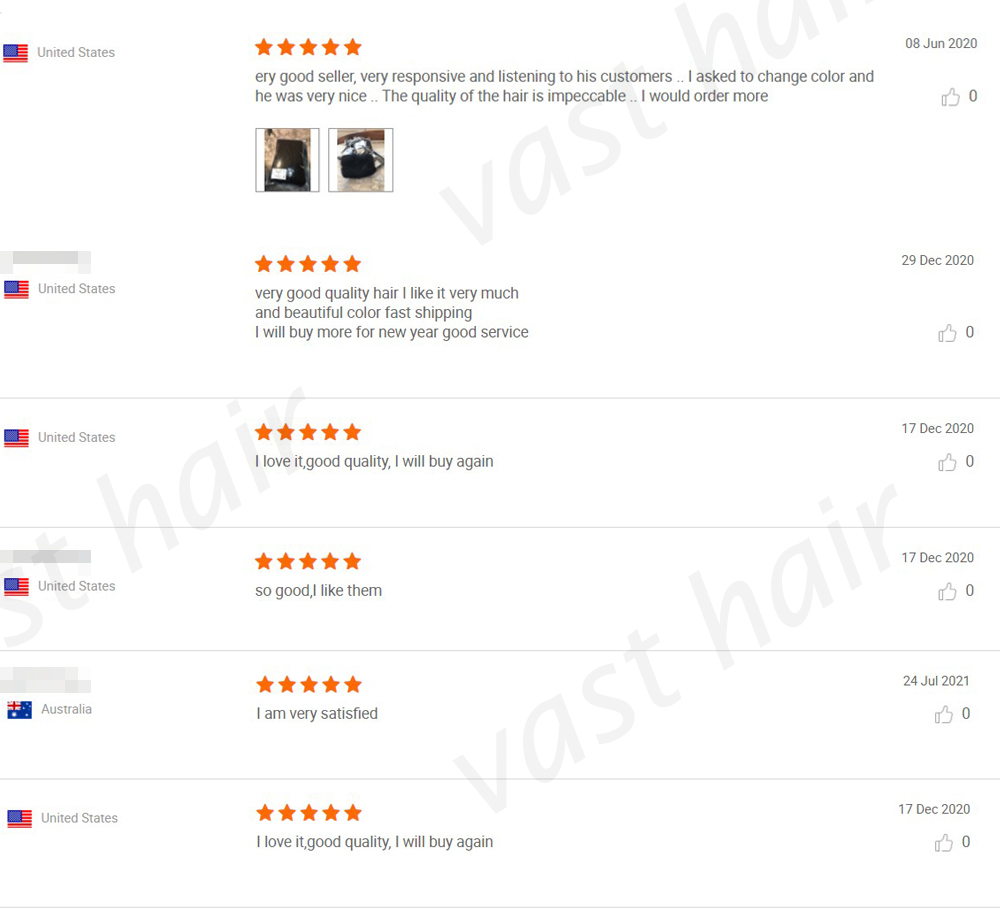The width and height of the screenshot is (1000, 911).
Task: Select 'I am very satisfied' review text
Action: tap(317, 714)
